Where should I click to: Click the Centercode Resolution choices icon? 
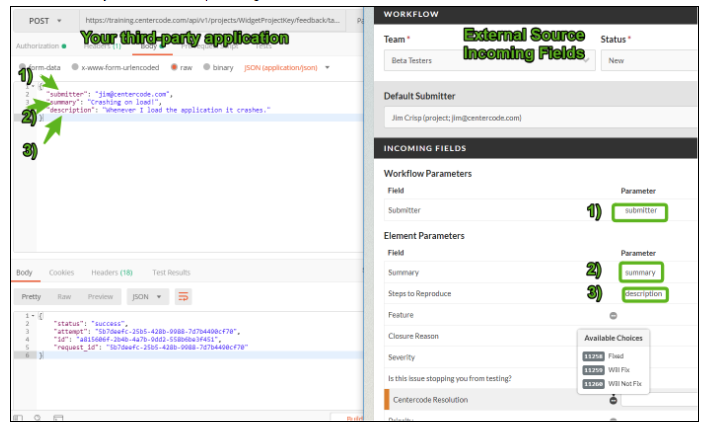(x=613, y=400)
